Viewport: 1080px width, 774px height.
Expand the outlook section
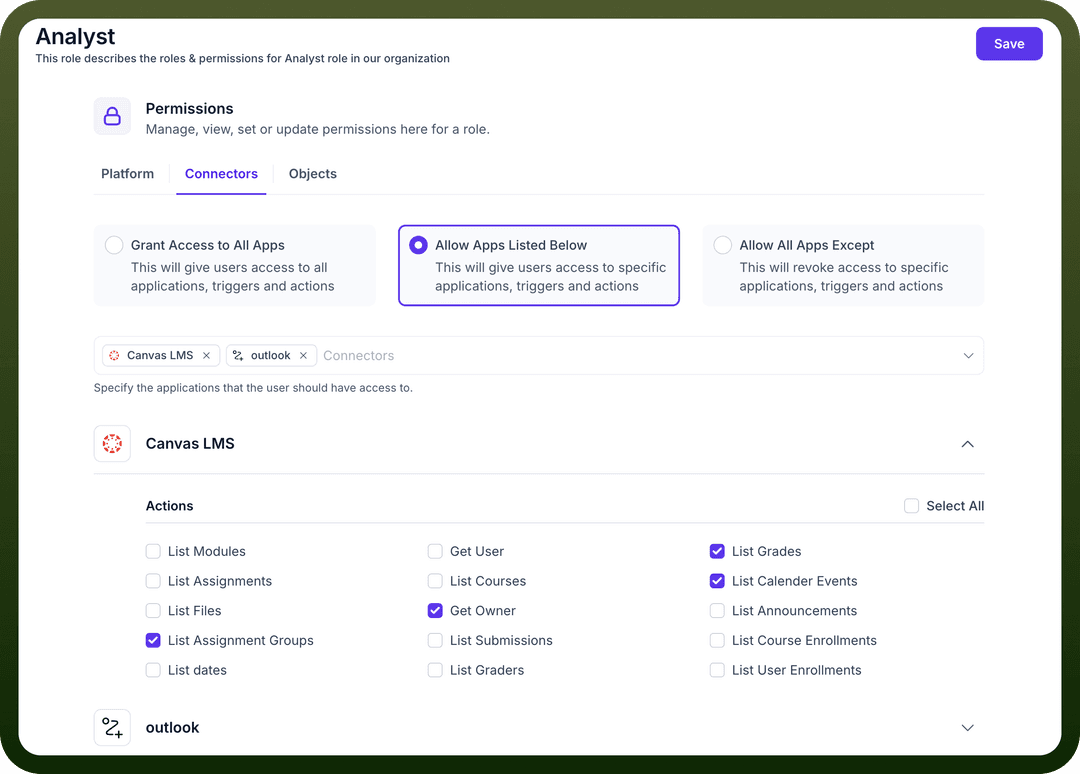click(968, 728)
